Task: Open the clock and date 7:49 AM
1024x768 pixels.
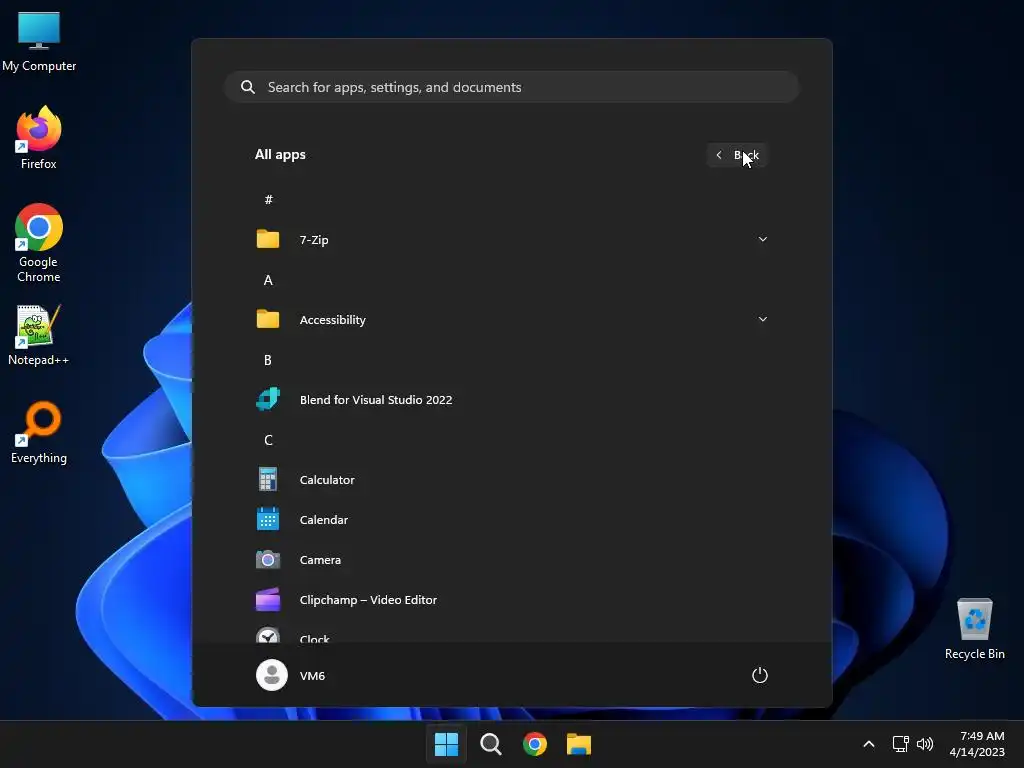Action: tap(977, 744)
